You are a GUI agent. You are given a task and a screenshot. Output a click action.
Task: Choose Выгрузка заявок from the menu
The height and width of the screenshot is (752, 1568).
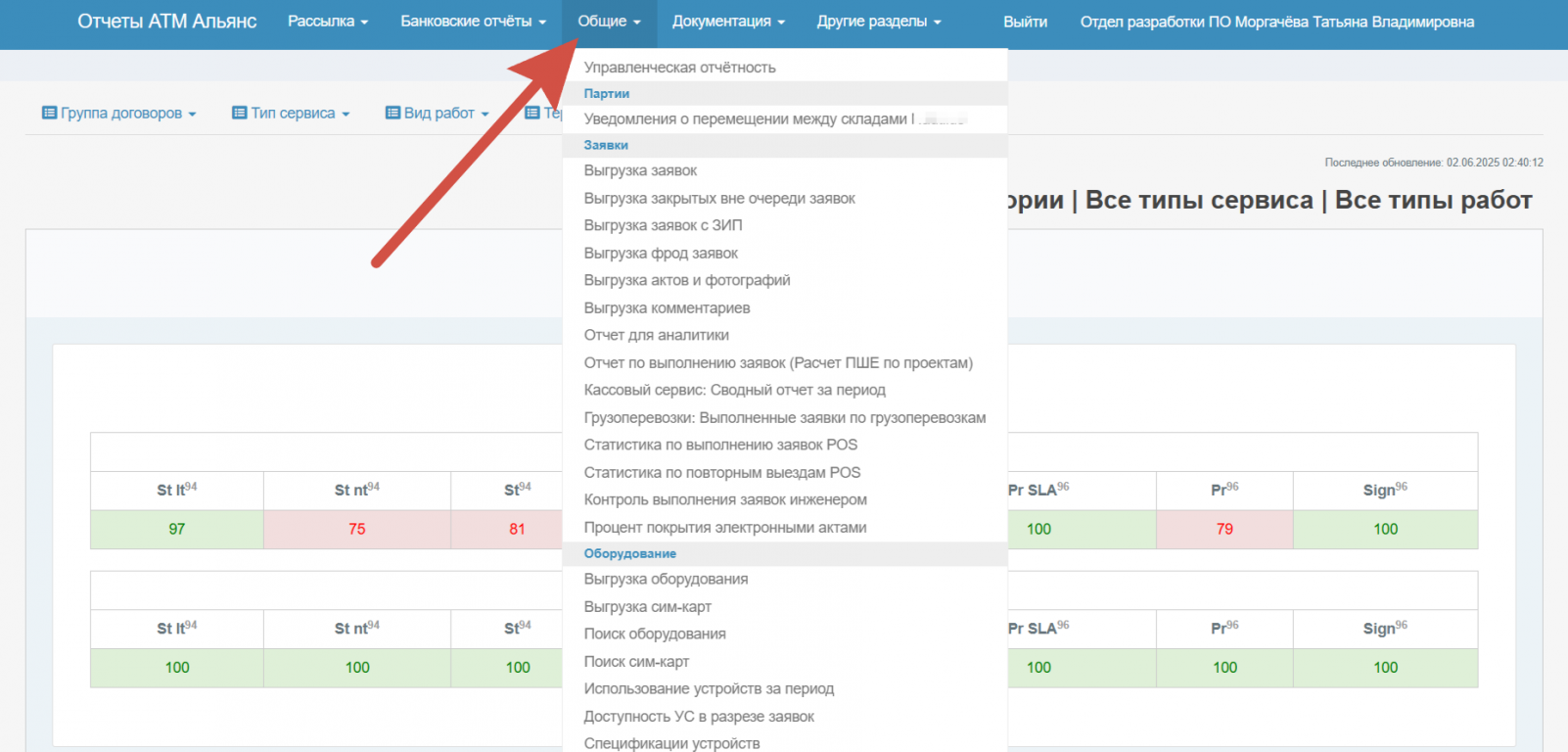(x=640, y=170)
